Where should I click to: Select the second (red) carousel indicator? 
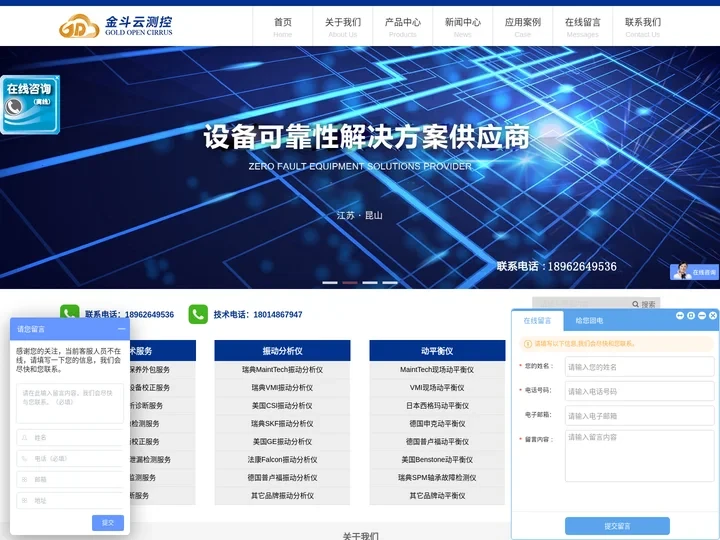tap(350, 282)
